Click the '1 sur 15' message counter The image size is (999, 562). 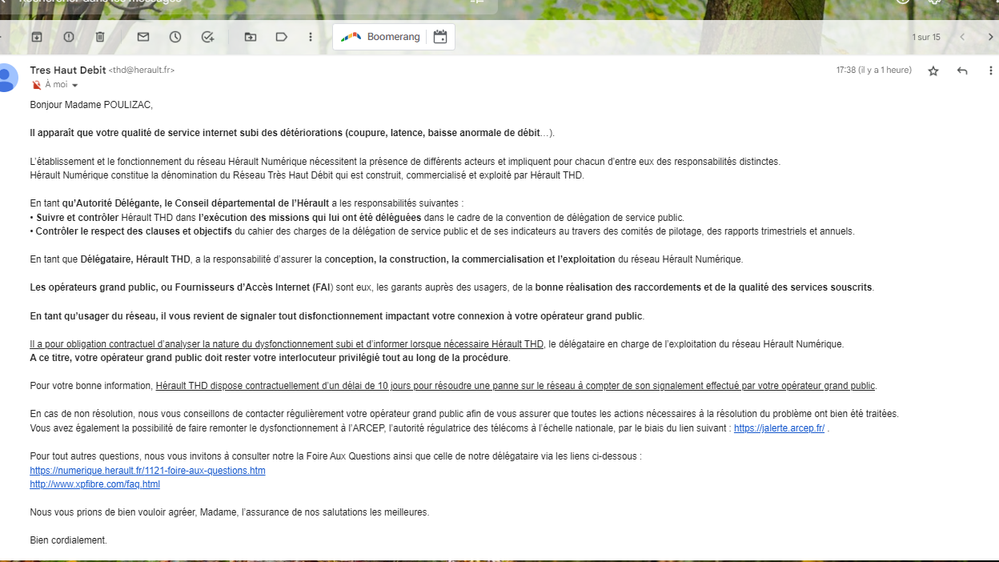pyautogui.click(x=926, y=37)
